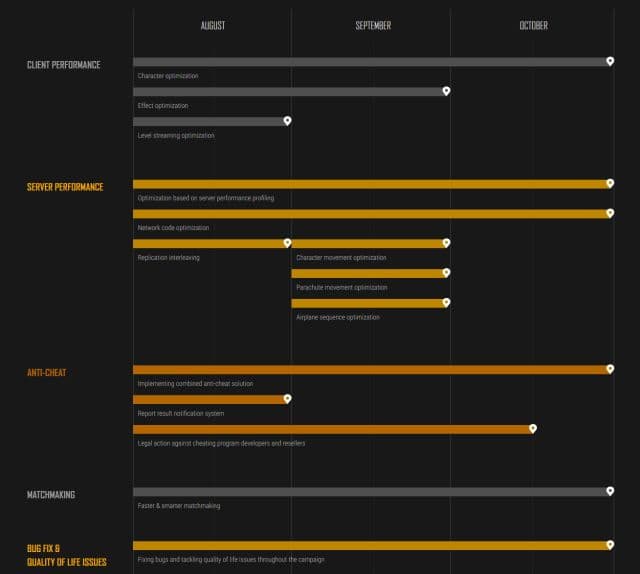
Task: Click the yellow Character movement optimization bar
Action: tap(367, 244)
